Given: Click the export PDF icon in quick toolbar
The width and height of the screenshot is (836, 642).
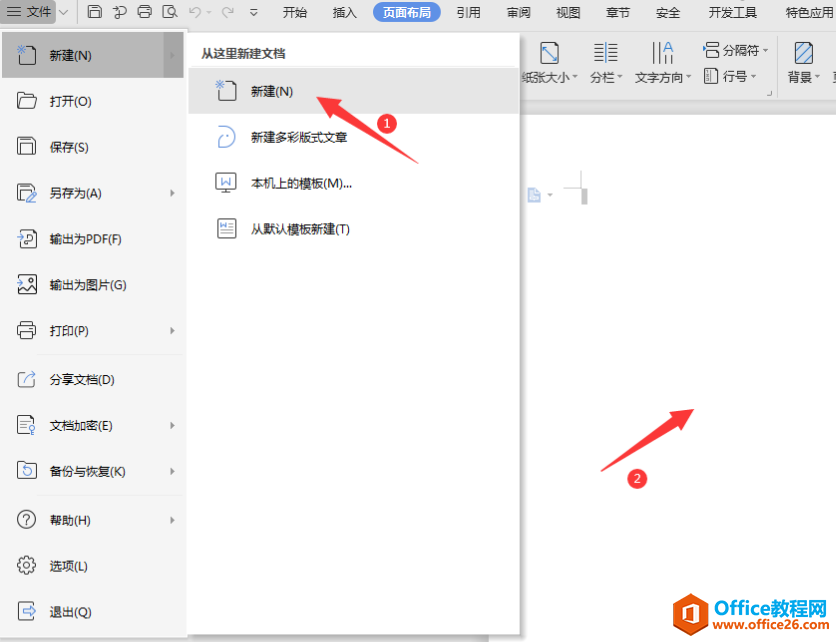Looking at the screenshot, I should 119,12.
